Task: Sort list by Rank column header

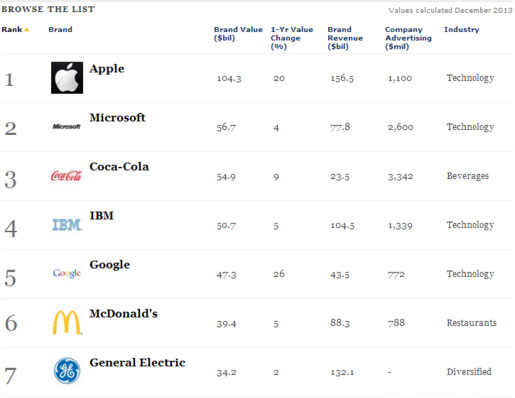Action: pyautogui.click(x=12, y=29)
